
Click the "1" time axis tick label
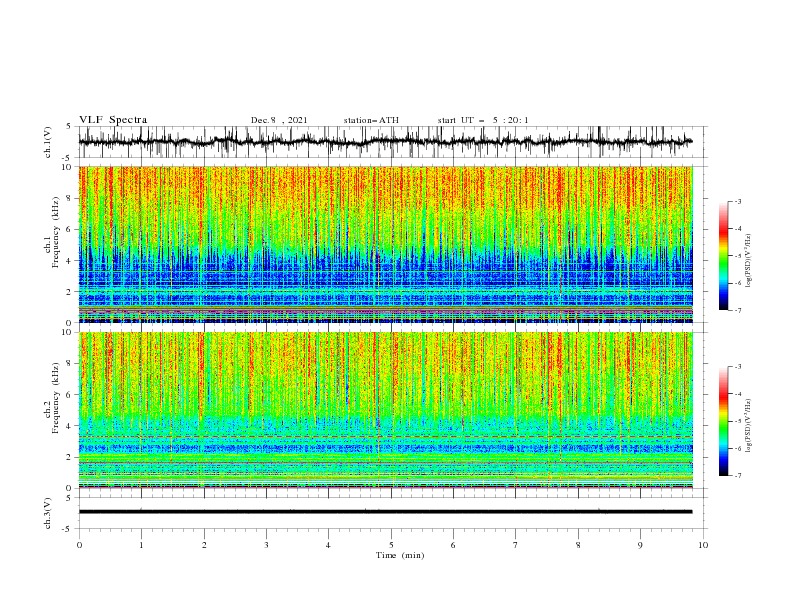pyautogui.click(x=141, y=545)
